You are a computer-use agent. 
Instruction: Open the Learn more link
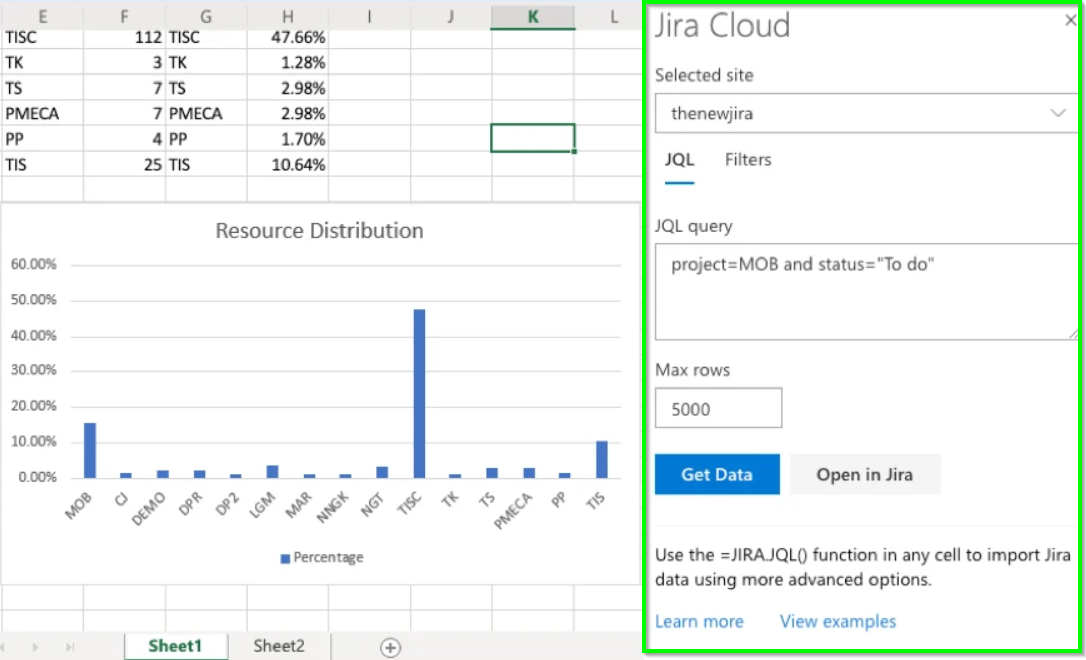699,621
